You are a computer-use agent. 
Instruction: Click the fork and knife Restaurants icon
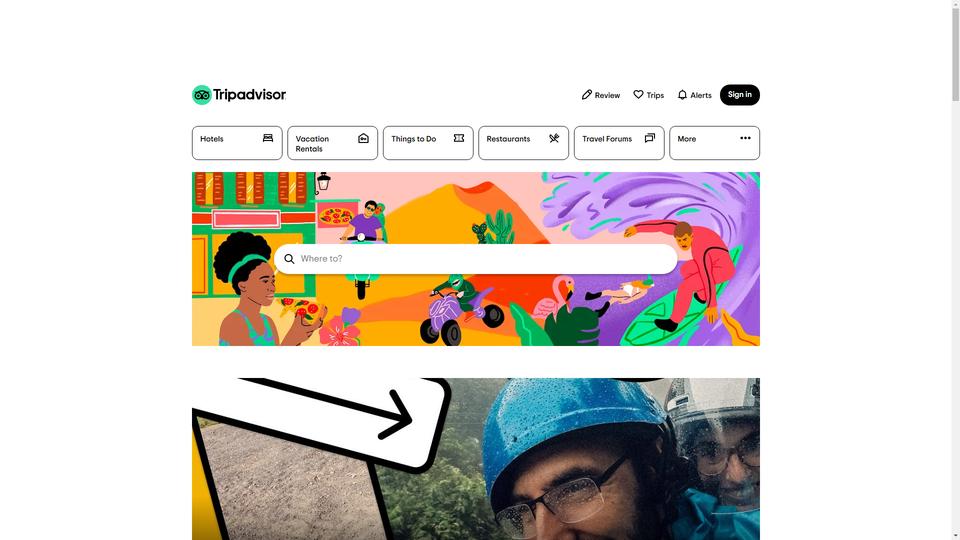coord(554,138)
